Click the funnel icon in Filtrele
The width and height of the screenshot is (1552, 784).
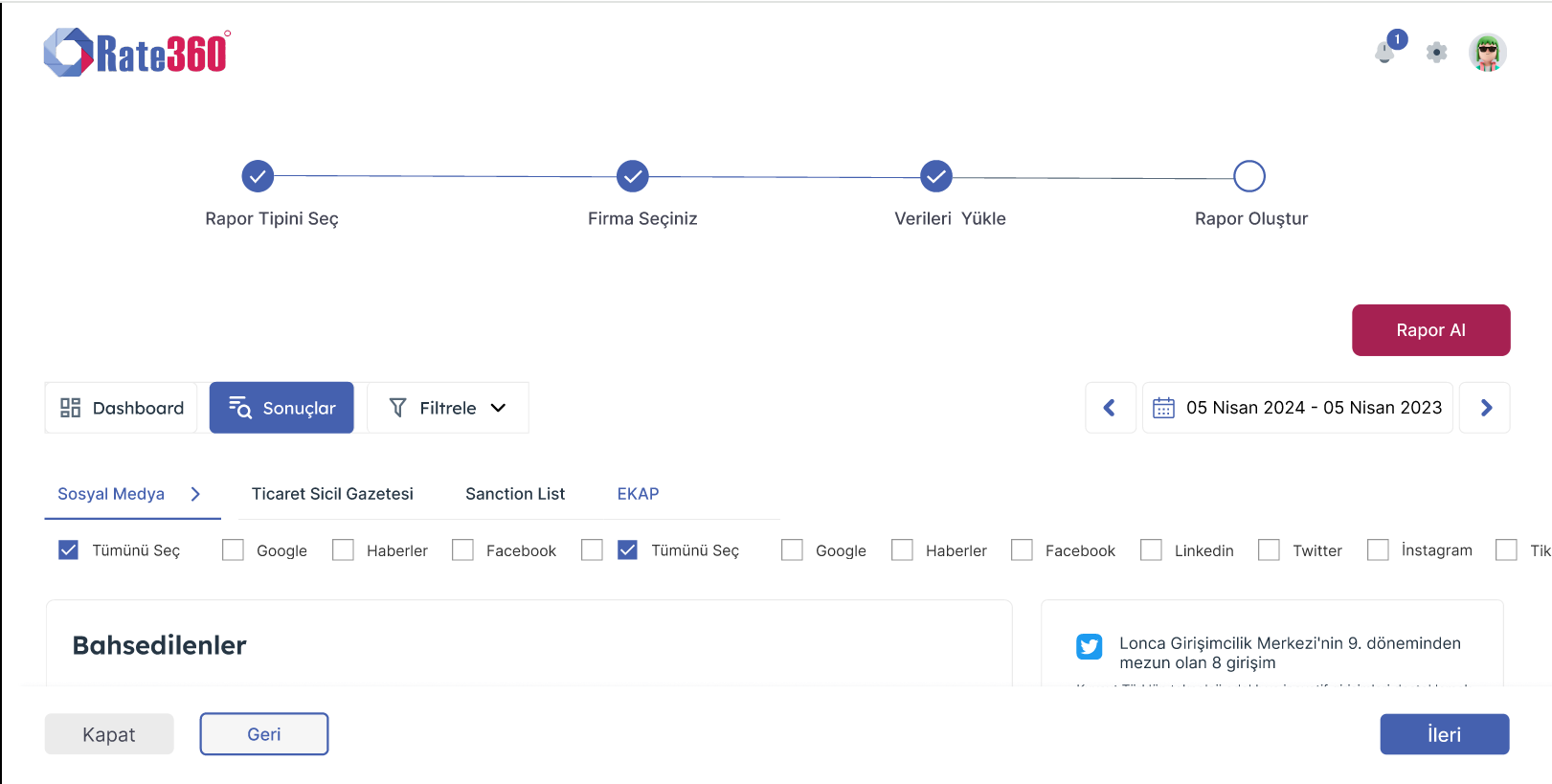click(x=397, y=408)
